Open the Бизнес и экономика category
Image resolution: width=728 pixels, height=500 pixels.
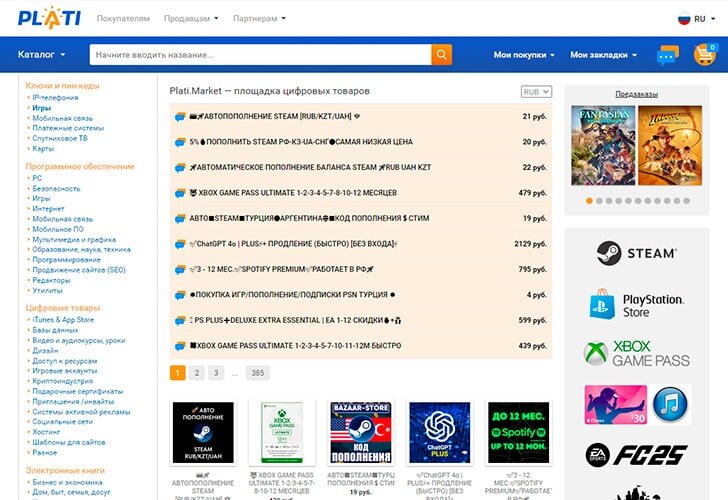pyautogui.click(x=67, y=482)
